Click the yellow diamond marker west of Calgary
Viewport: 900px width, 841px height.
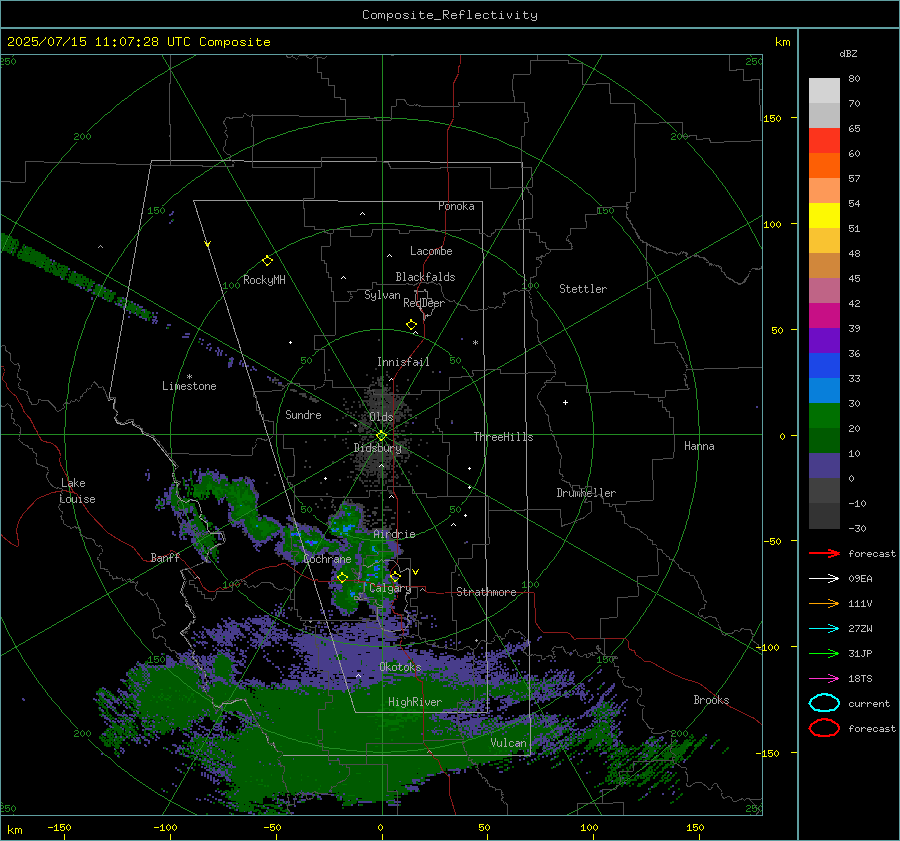[x=343, y=578]
